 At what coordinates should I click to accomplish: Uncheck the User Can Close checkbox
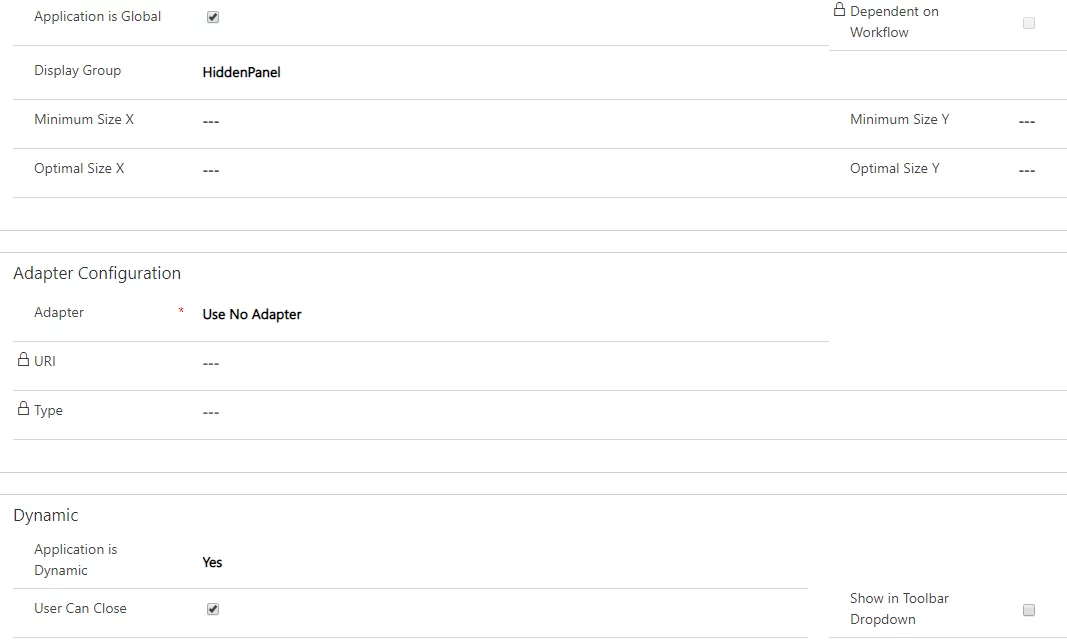click(213, 609)
